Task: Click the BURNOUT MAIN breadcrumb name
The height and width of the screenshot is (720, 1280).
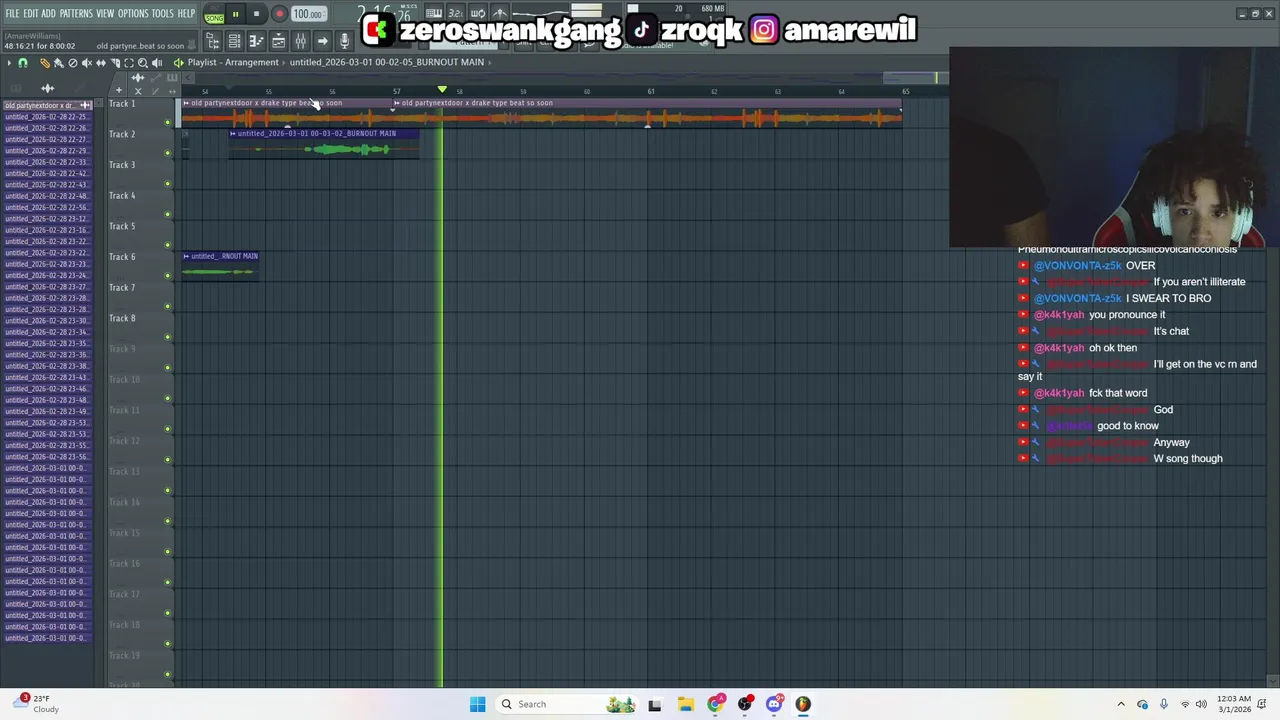Action: point(387,62)
